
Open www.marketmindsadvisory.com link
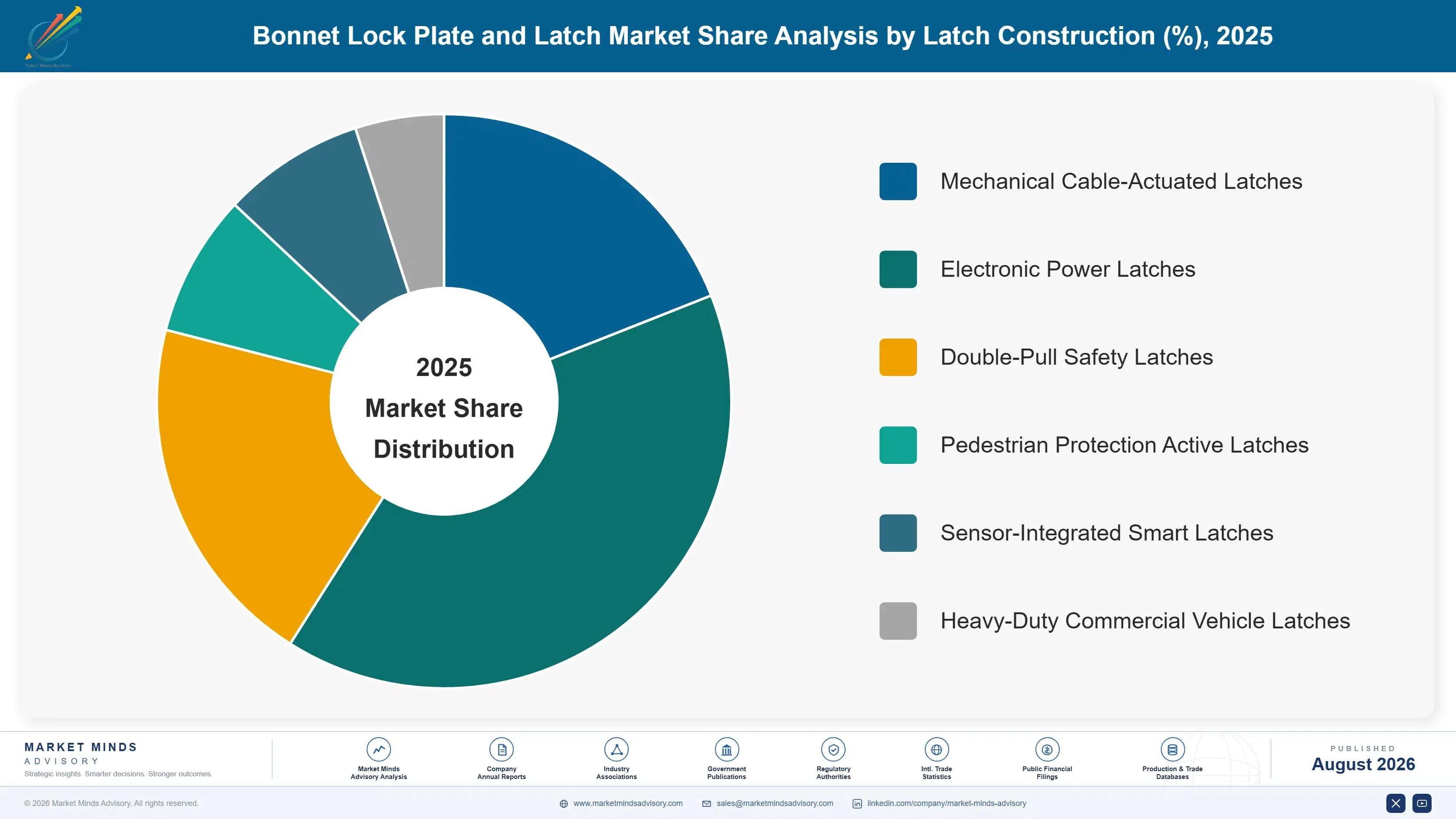coord(628,803)
